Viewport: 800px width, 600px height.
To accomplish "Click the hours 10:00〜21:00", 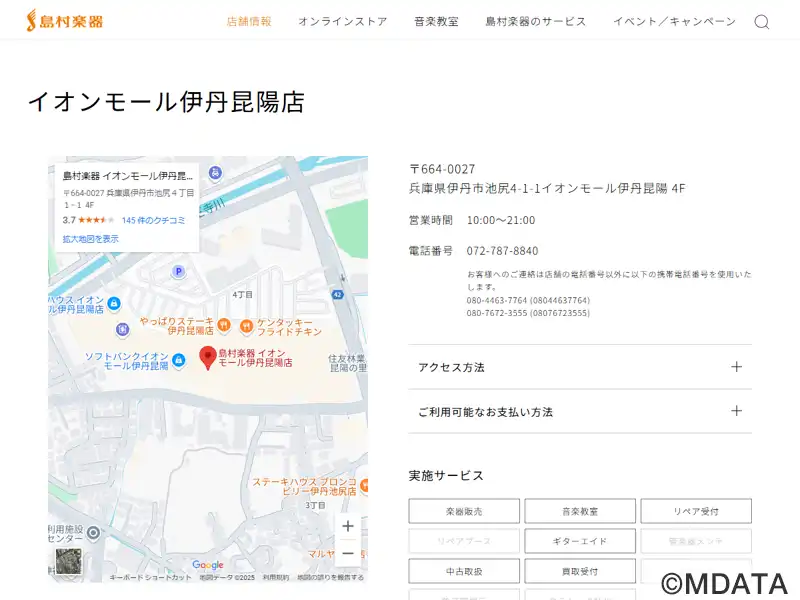I will tap(501, 220).
